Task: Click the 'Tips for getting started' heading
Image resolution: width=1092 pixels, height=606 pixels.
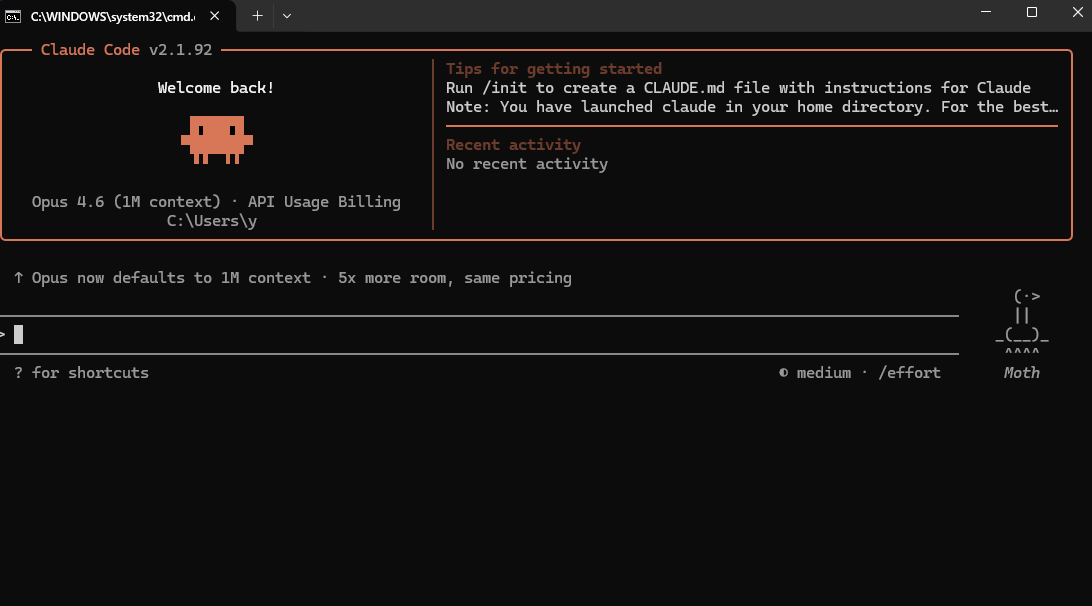Action: coord(554,69)
